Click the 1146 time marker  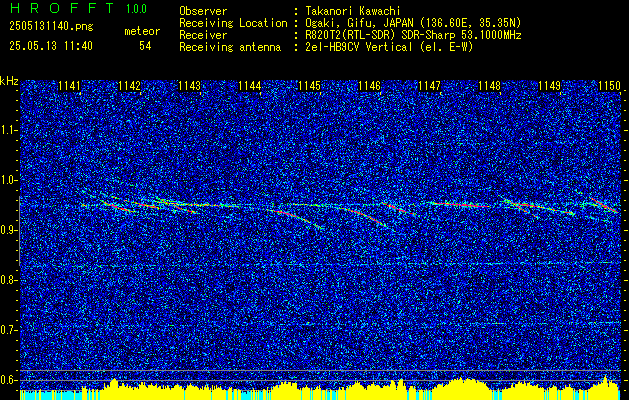(x=369, y=86)
